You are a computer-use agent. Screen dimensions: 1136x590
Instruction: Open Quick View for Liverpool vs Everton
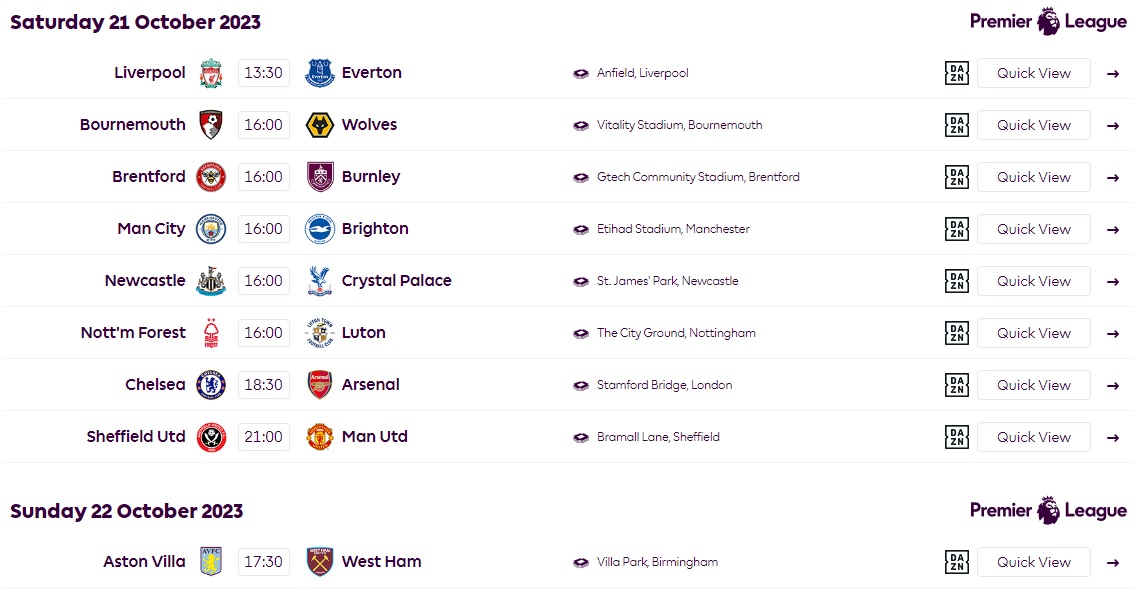(1033, 73)
